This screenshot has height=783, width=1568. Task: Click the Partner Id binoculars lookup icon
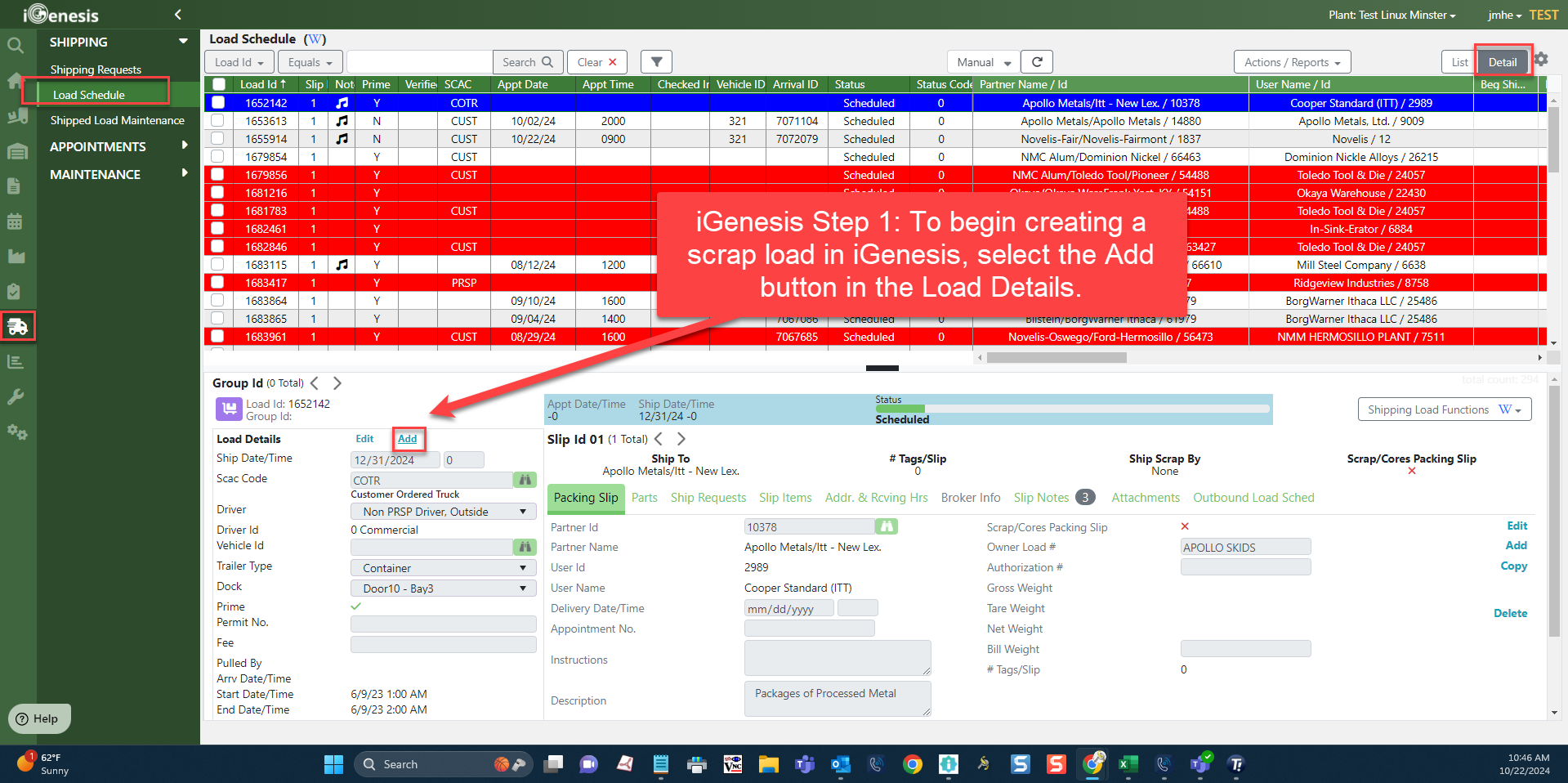coord(886,526)
